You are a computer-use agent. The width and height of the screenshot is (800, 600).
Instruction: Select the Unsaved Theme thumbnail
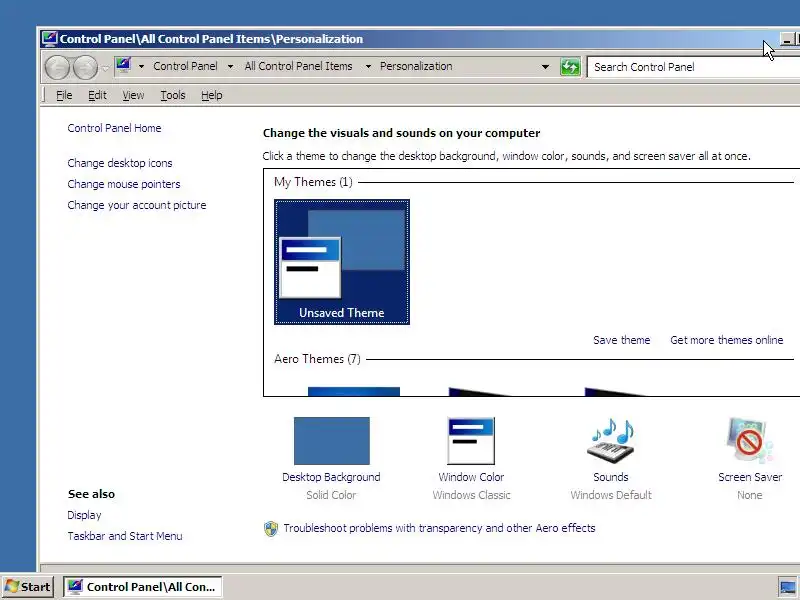[x=342, y=262]
